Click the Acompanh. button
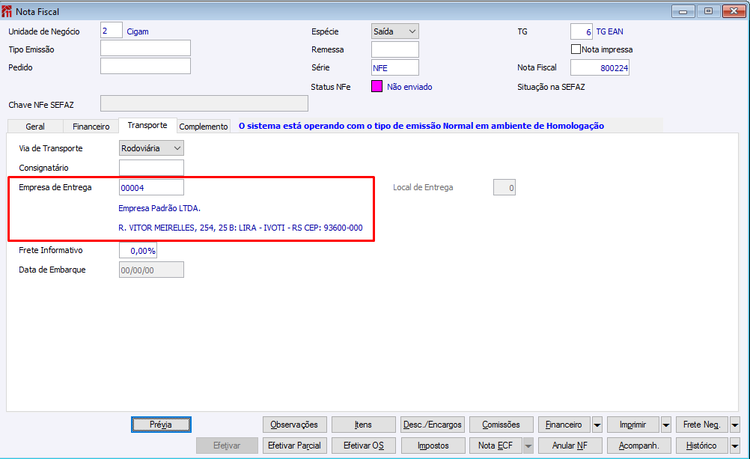This screenshot has height=459, width=750. pyautogui.click(x=639, y=446)
